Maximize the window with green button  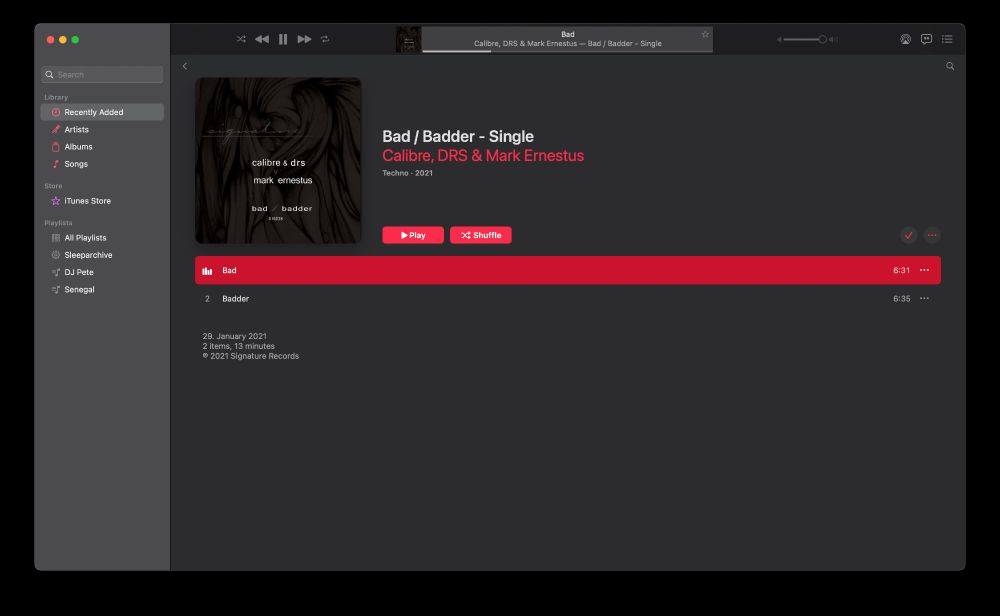click(75, 40)
